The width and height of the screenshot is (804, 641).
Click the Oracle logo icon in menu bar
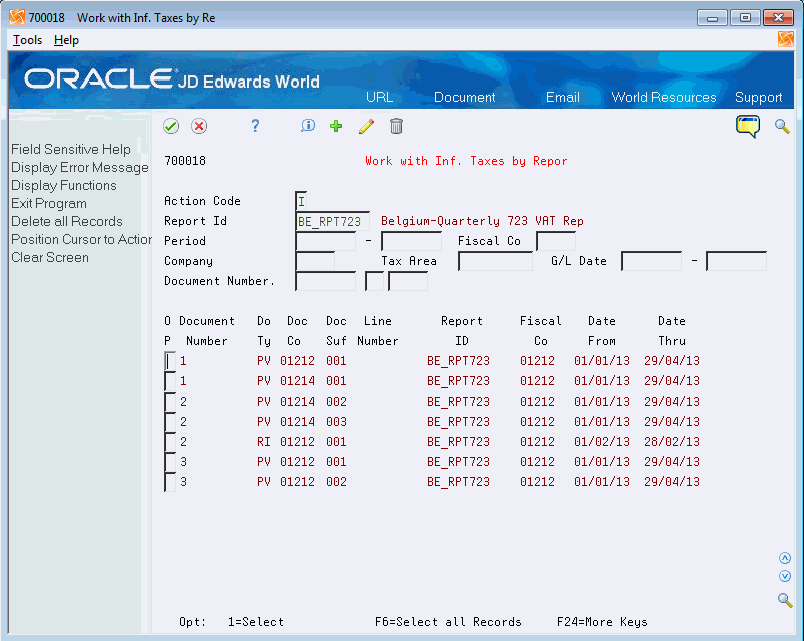click(x=785, y=39)
